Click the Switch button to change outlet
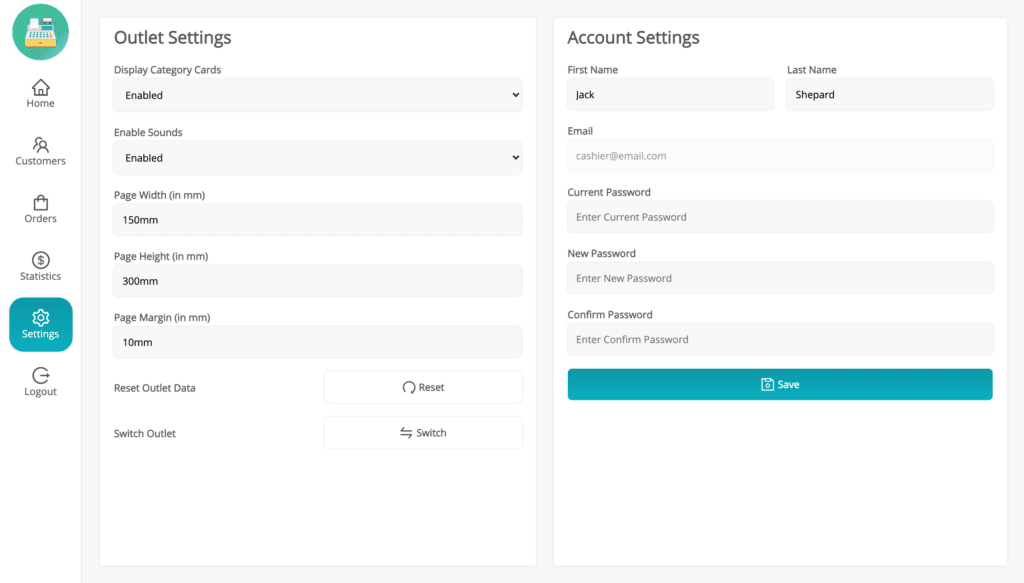 pyautogui.click(x=422, y=432)
